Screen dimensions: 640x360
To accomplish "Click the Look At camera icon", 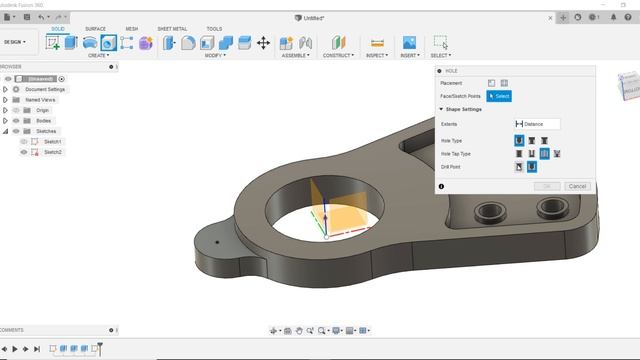I will (288, 331).
